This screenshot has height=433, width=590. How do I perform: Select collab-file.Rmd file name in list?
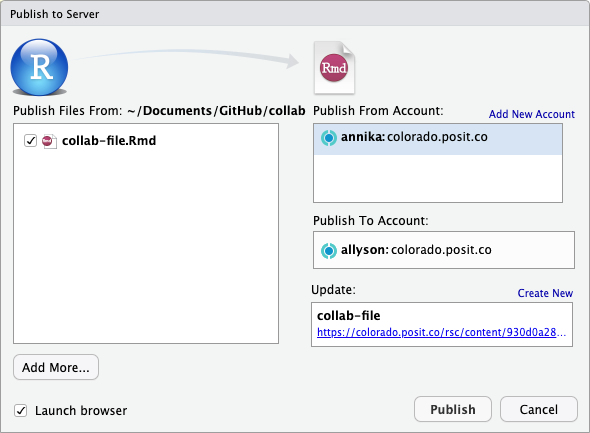pyautogui.click(x=109, y=141)
